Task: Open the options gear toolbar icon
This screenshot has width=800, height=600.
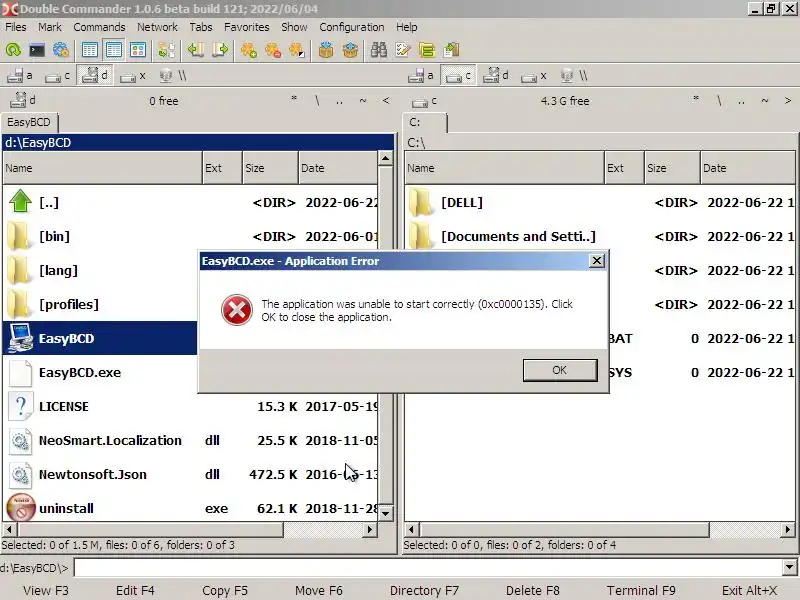Action: [61, 50]
